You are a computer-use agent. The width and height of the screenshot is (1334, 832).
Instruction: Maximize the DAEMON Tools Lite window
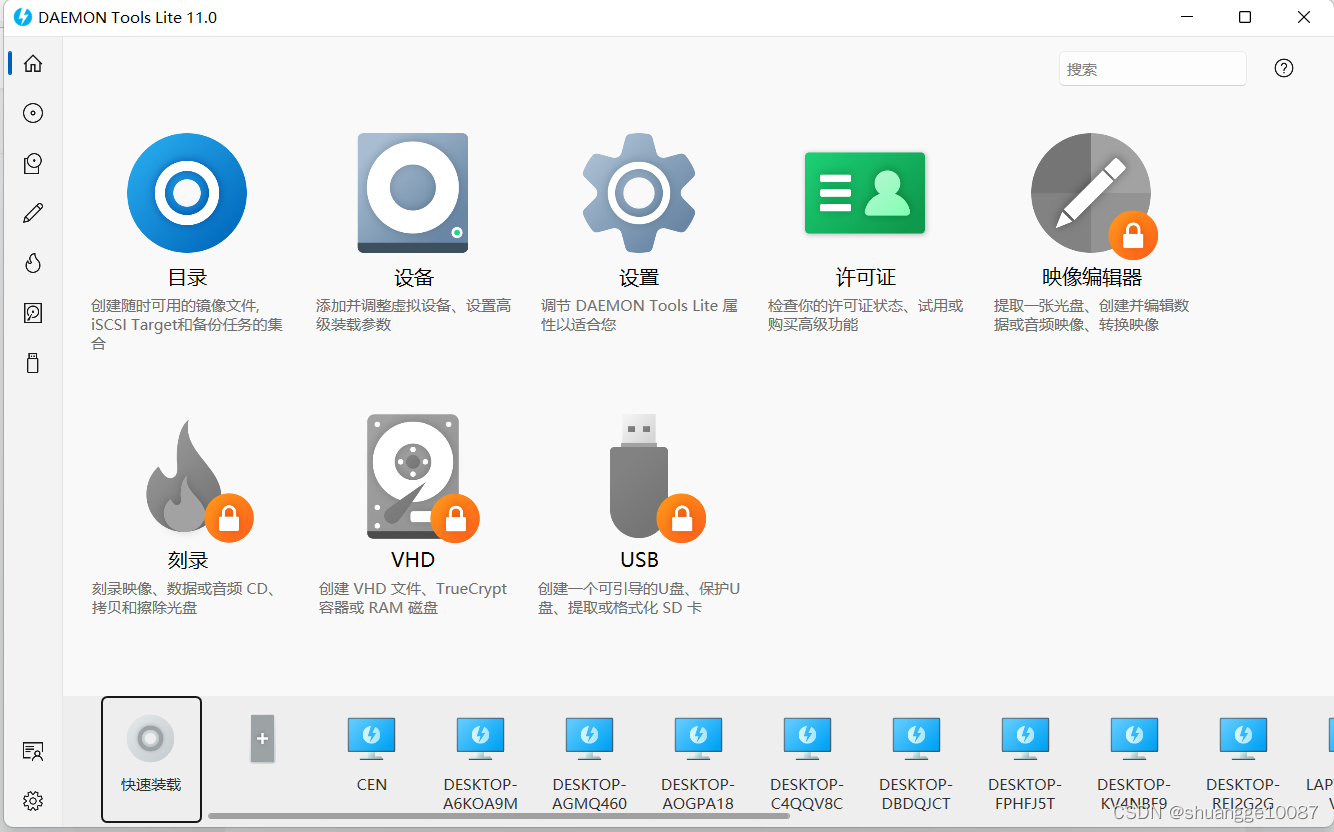pos(1245,17)
